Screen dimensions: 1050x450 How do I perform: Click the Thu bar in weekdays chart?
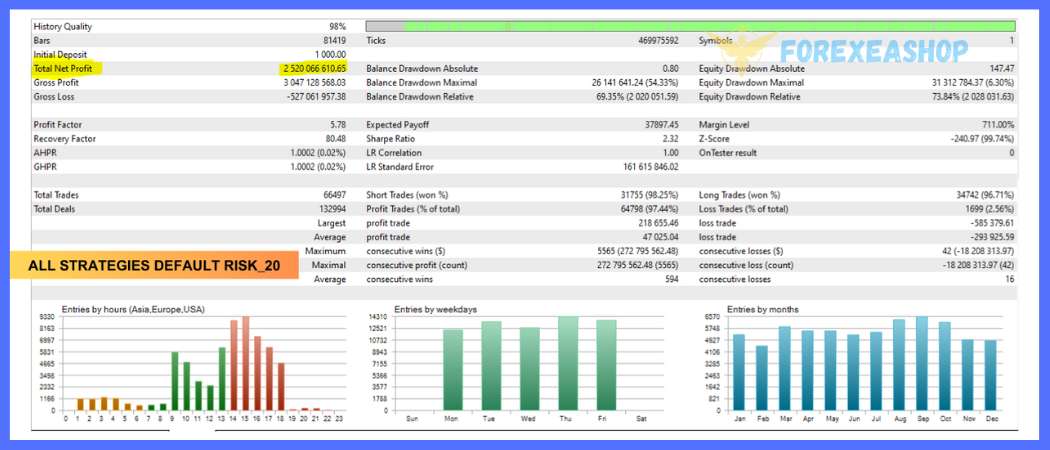pyautogui.click(x=568, y=364)
